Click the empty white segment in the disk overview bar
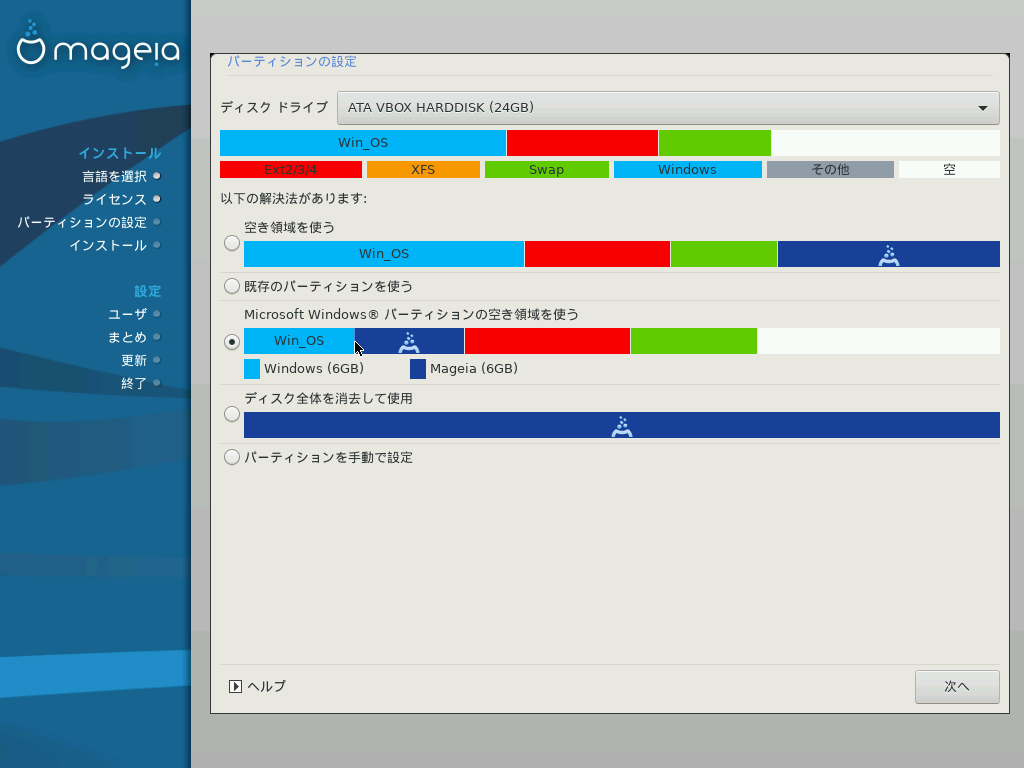Screen dimensions: 1024x768 point(886,143)
